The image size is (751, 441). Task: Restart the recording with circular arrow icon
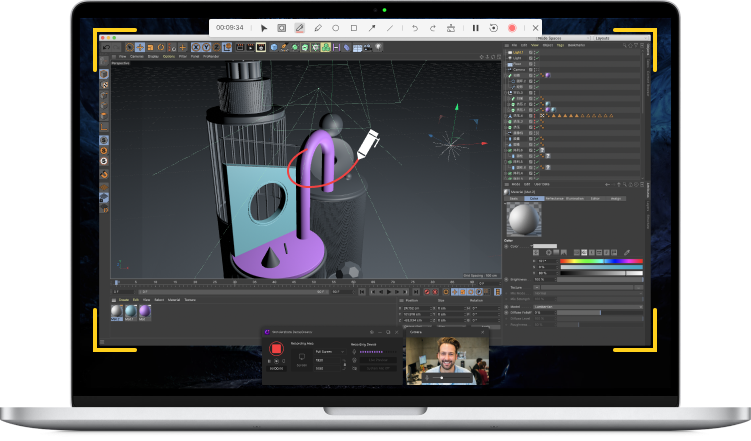click(493, 28)
